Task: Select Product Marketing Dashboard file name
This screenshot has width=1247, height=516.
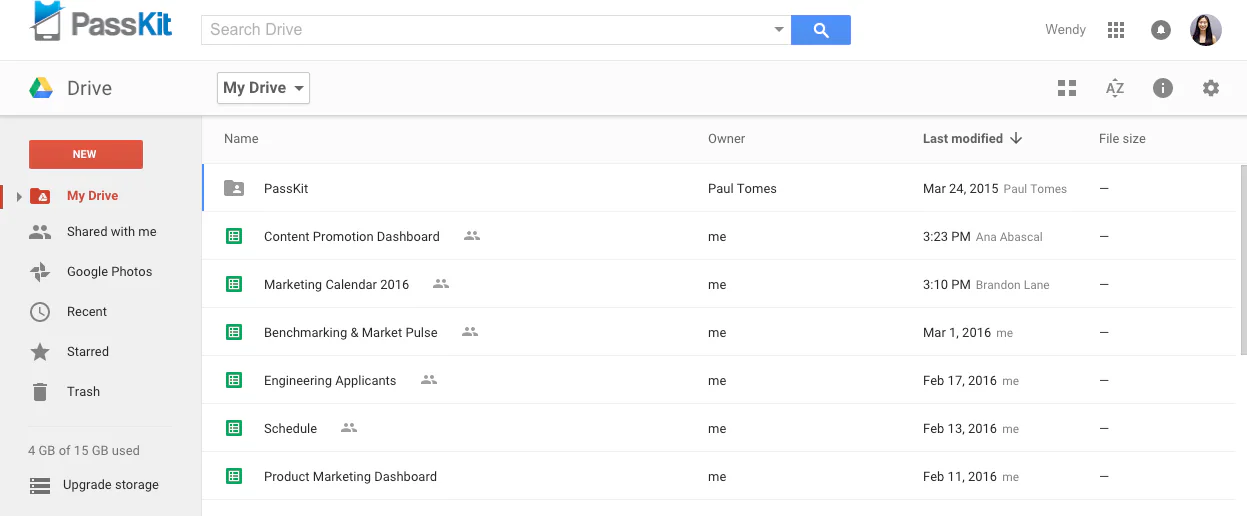Action: (x=351, y=477)
